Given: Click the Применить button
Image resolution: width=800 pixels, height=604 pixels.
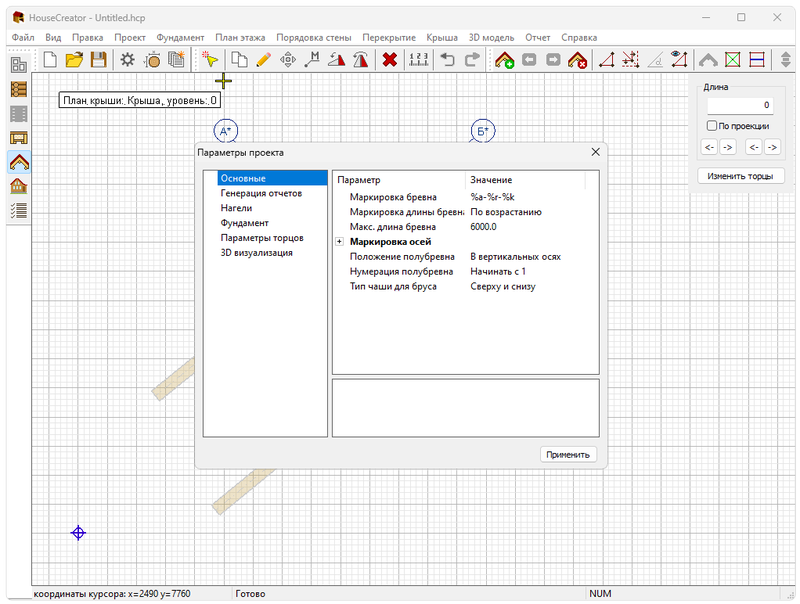Looking at the screenshot, I should tap(569, 454).
